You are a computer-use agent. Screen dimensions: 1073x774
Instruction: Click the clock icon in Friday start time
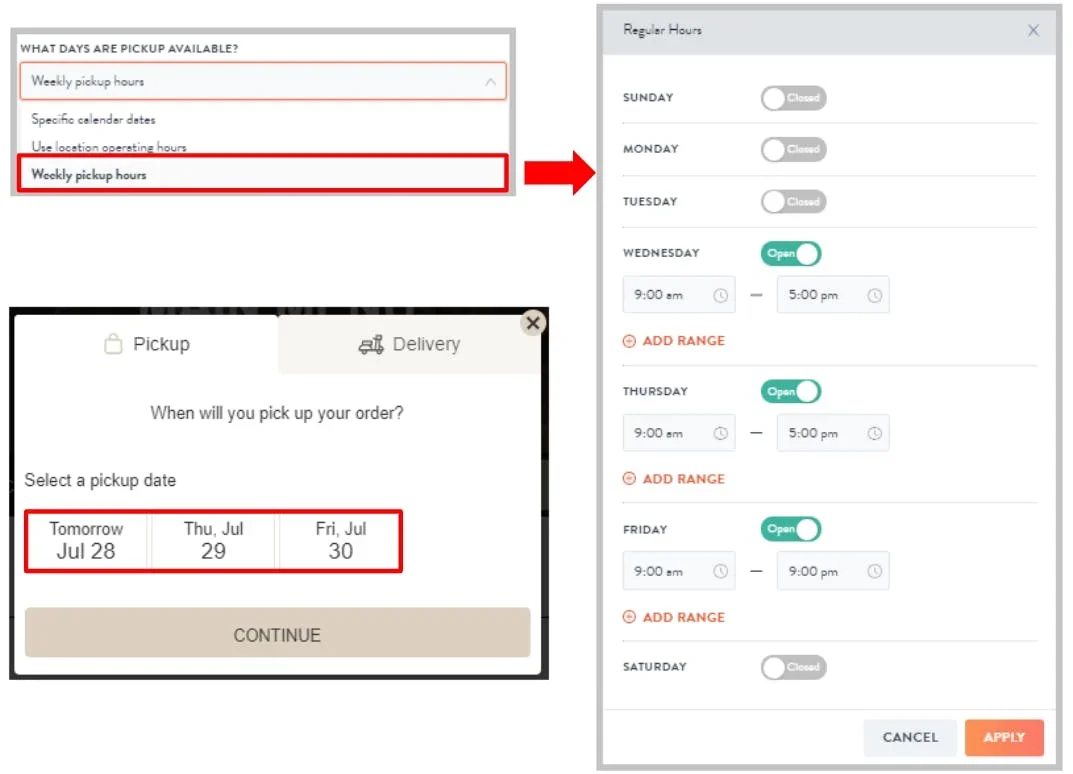(x=720, y=571)
